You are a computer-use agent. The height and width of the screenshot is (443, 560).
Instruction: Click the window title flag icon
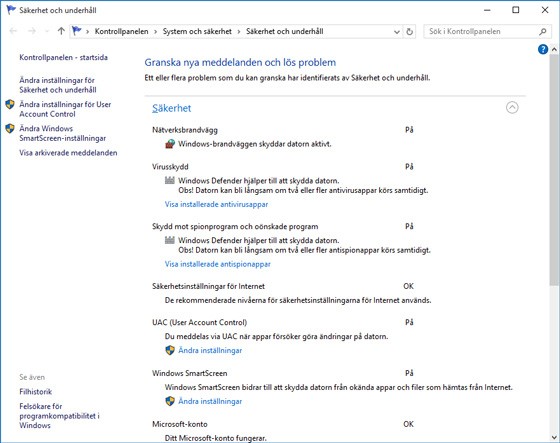[x=11, y=10]
